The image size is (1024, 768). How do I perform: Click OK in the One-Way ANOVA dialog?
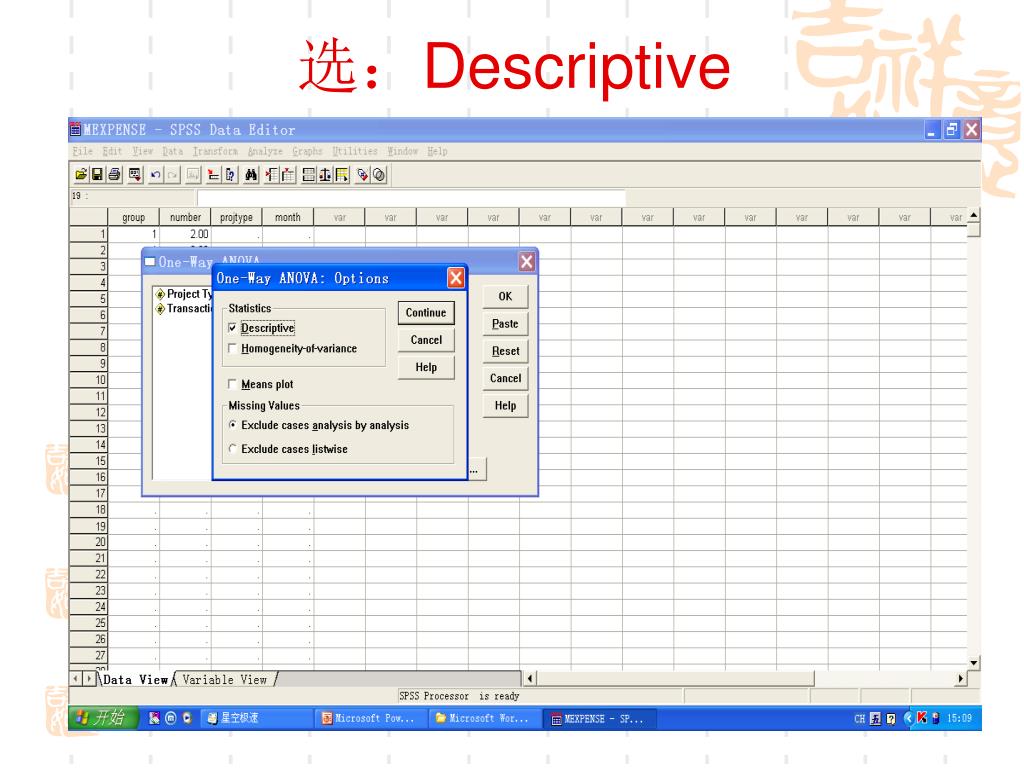(505, 296)
